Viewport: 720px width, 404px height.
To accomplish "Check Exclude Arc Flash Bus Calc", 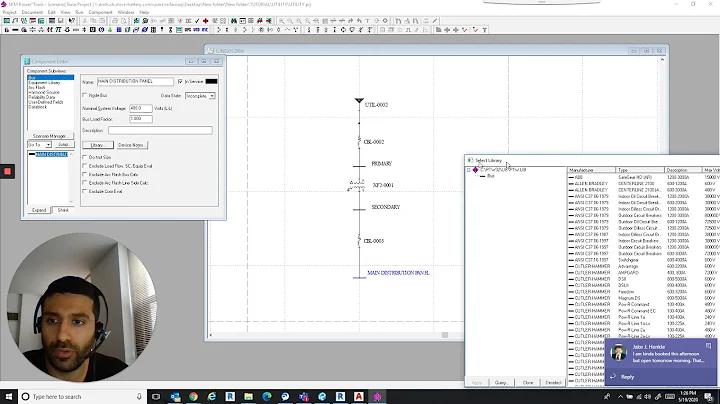I will [x=84, y=174].
